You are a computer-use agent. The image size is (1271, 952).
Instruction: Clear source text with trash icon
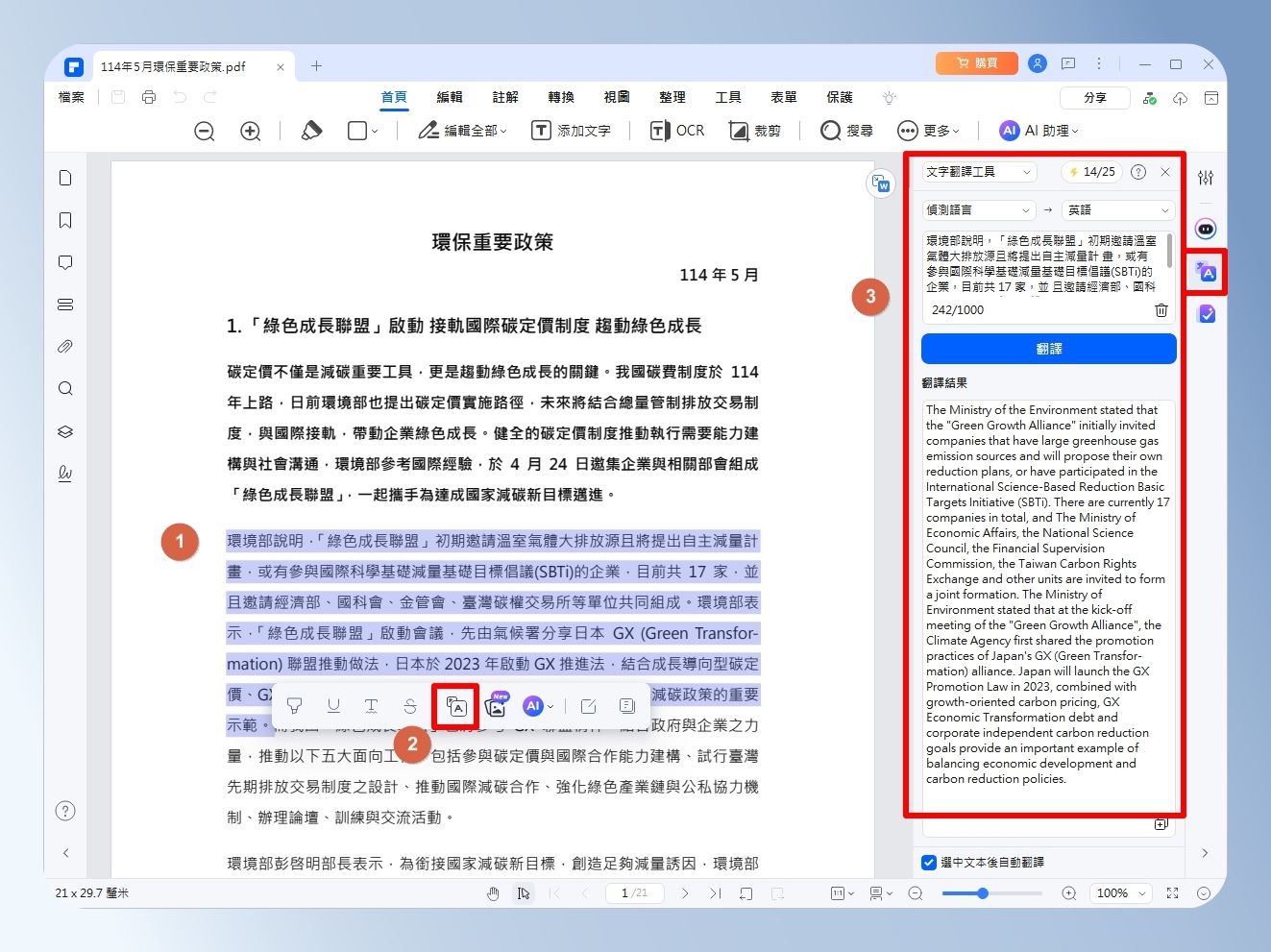(1161, 310)
